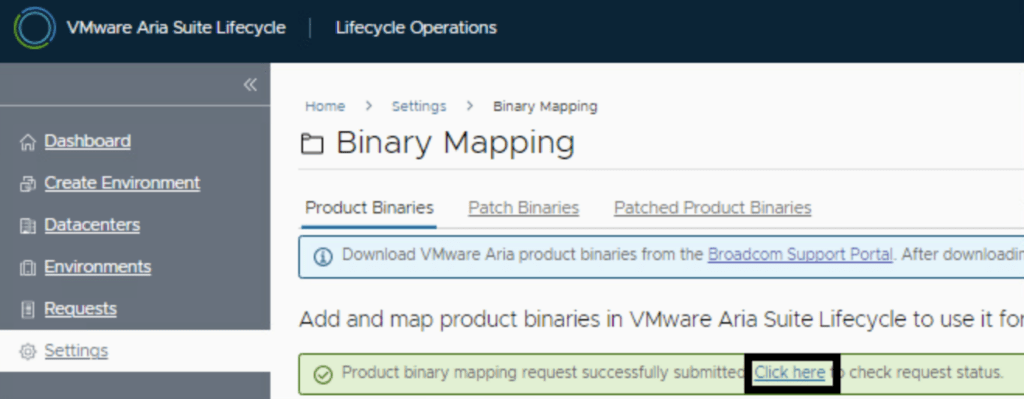Open the Requests list
1024x399 pixels.
[80, 308]
